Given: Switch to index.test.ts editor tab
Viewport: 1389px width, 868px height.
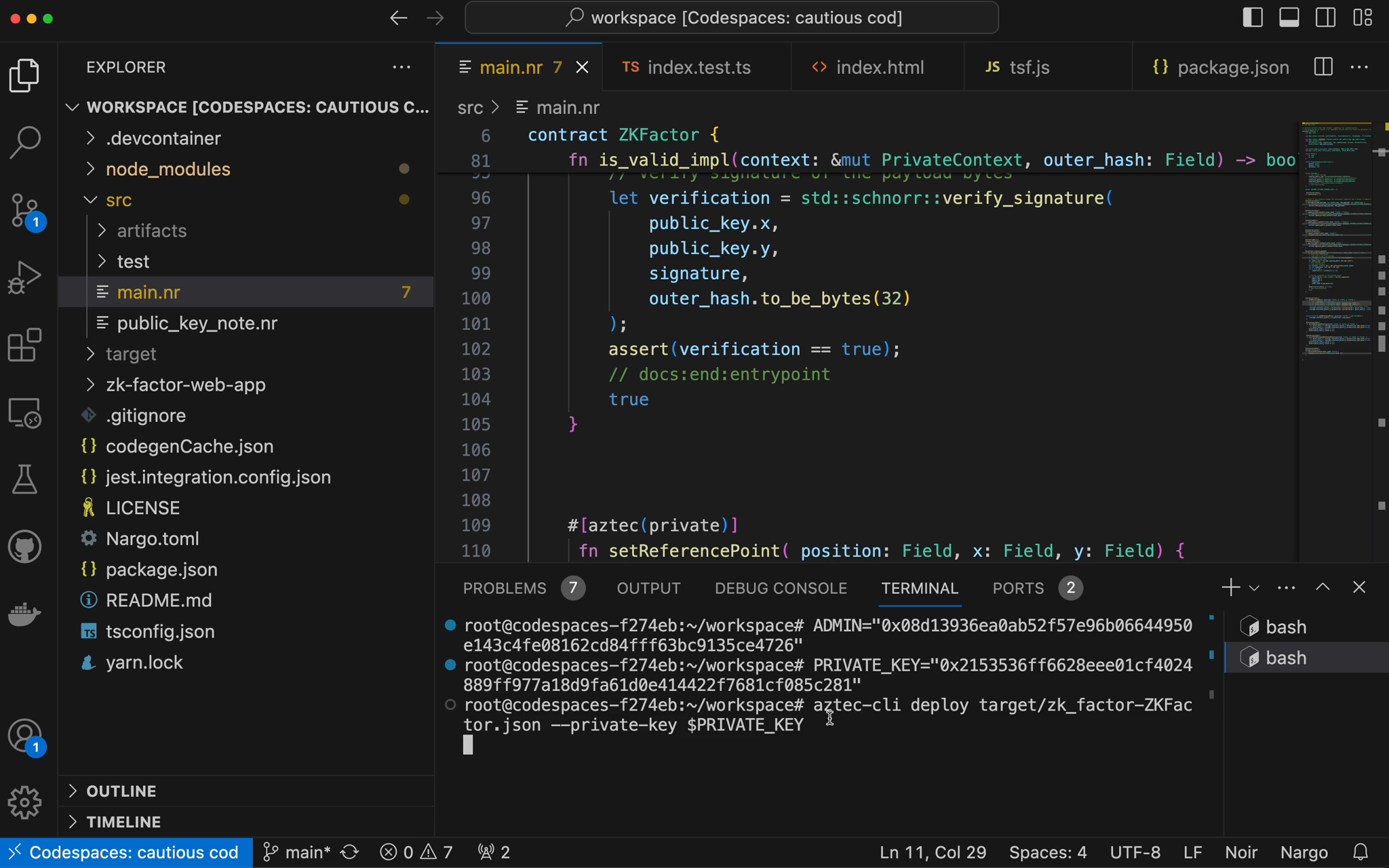Looking at the screenshot, I should [696, 67].
